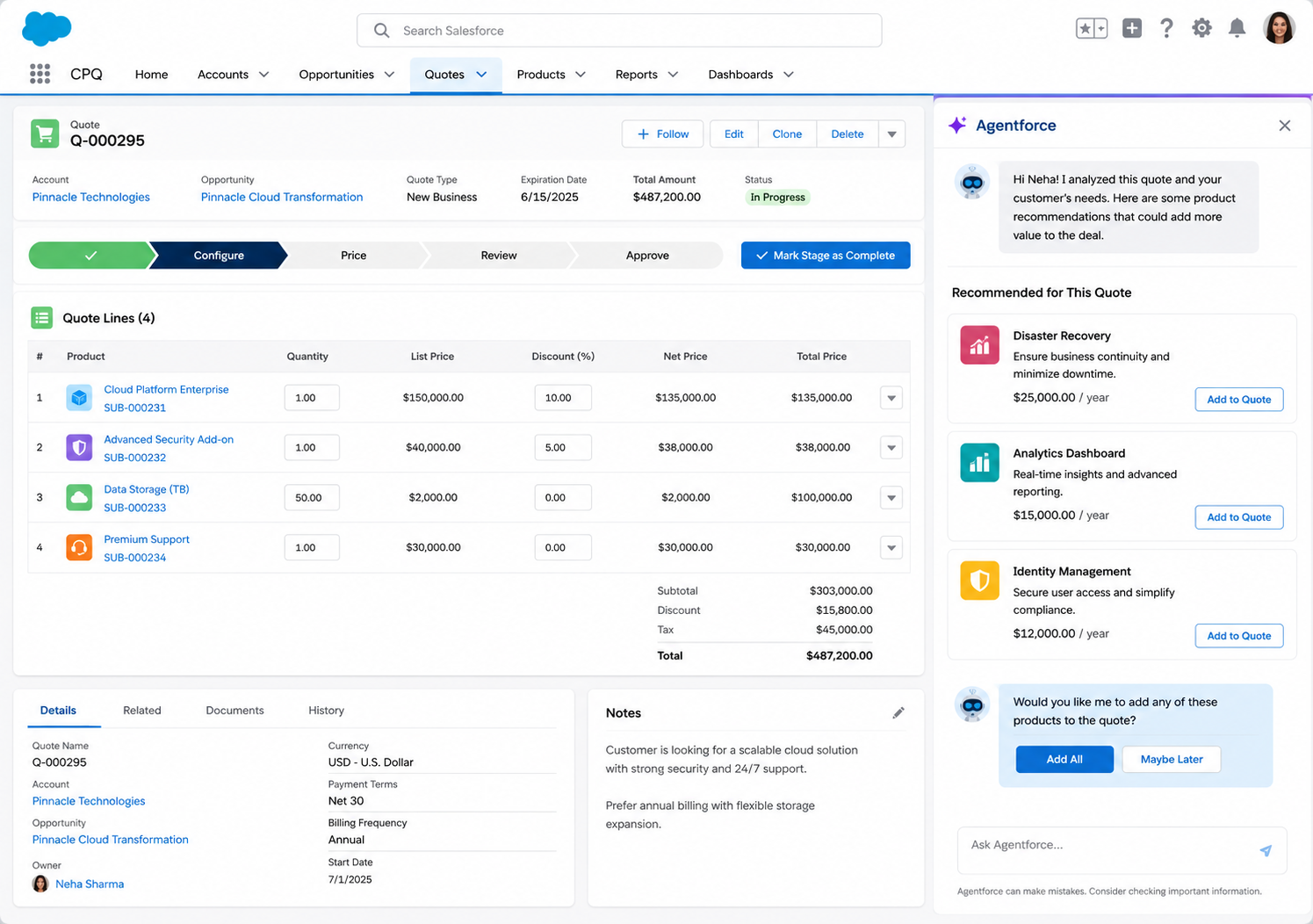Click the Follow button
Viewport: 1313px width, 924px height.
[x=663, y=134]
